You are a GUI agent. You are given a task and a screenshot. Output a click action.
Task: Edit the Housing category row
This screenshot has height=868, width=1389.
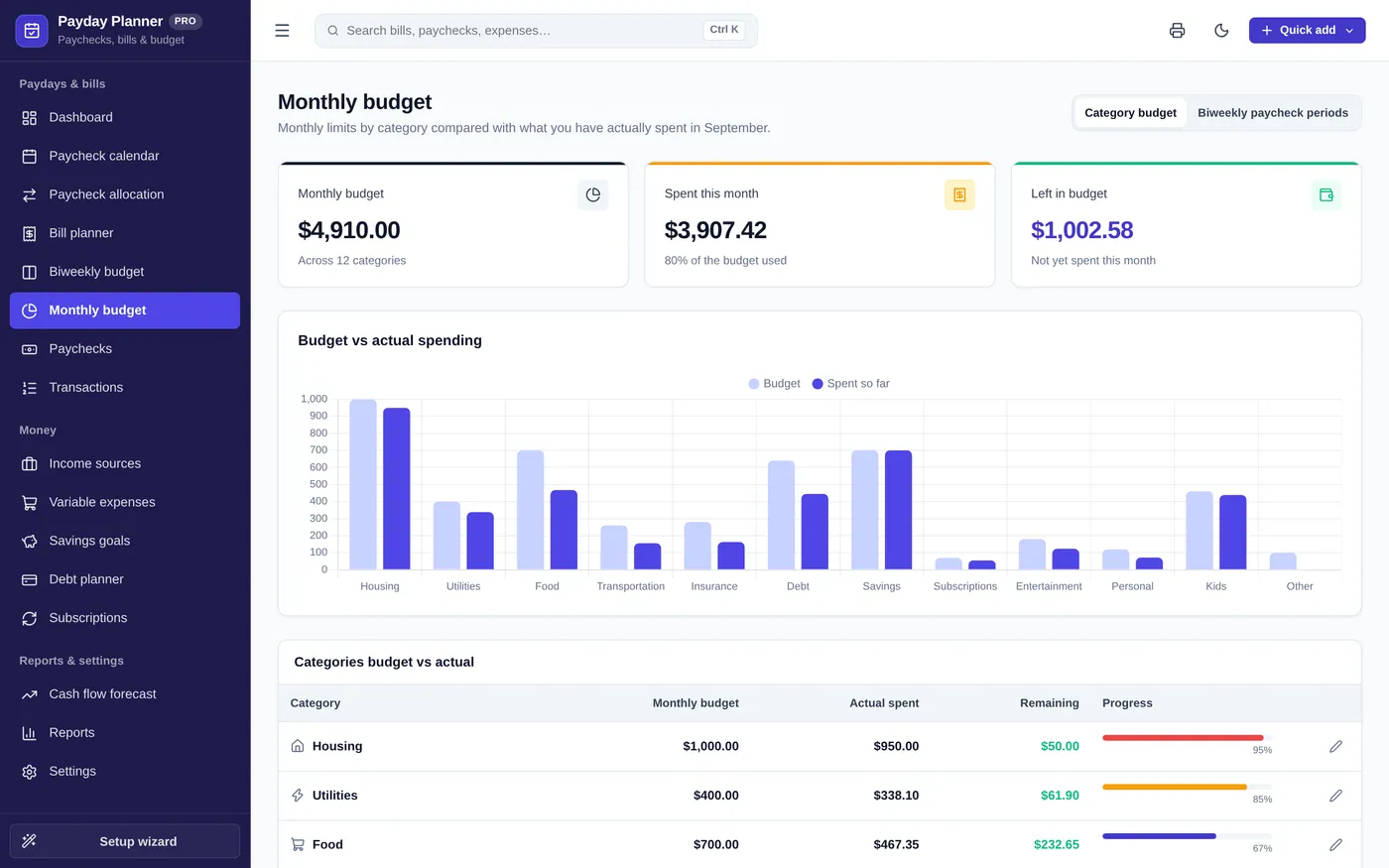(x=1335, y=746)
